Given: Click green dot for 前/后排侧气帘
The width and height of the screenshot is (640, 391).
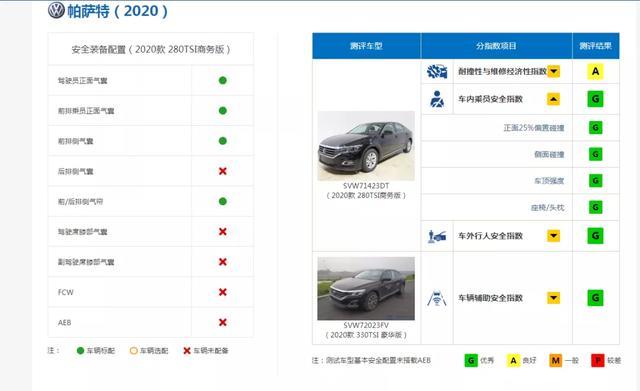Looking at the screenshot, I should pyautogui.click(x=222, y=201).
